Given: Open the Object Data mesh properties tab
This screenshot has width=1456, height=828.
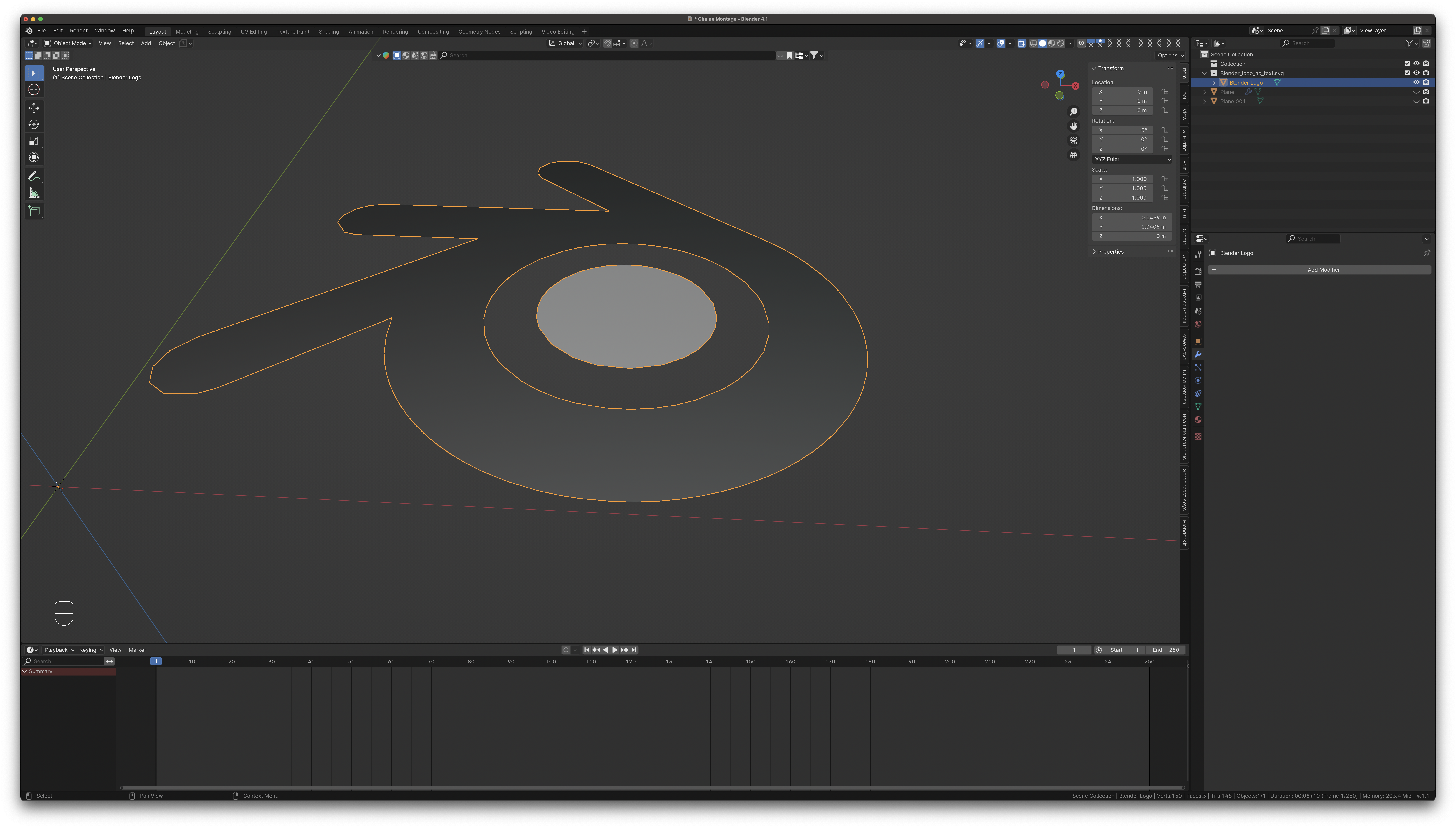Looking at the screenshot, I should pyautogui.click(x=1198, y=407).
